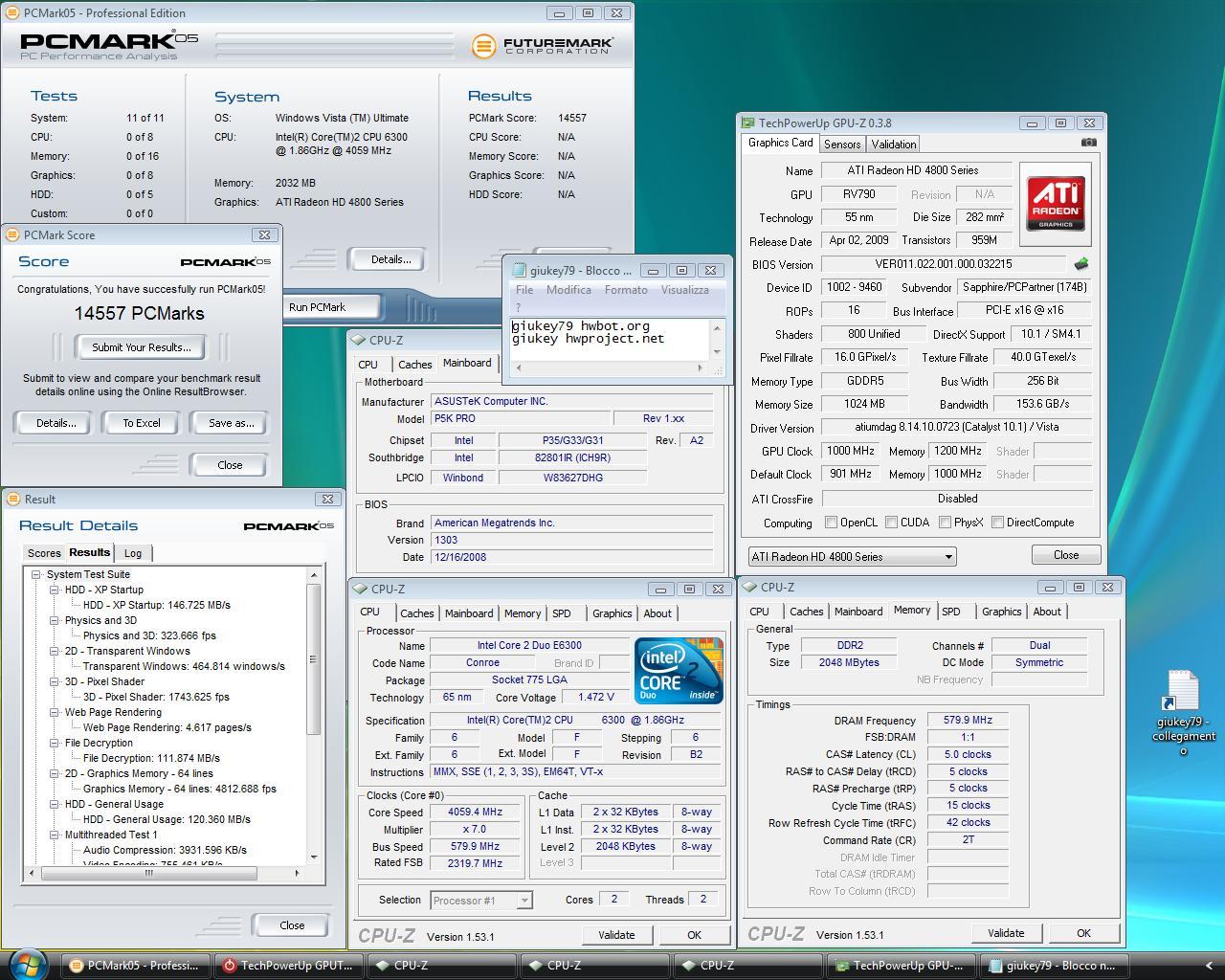Click the PCMark05 logo in main window
The height and width of the screenshot is (980, 1225).
[109, 45]
